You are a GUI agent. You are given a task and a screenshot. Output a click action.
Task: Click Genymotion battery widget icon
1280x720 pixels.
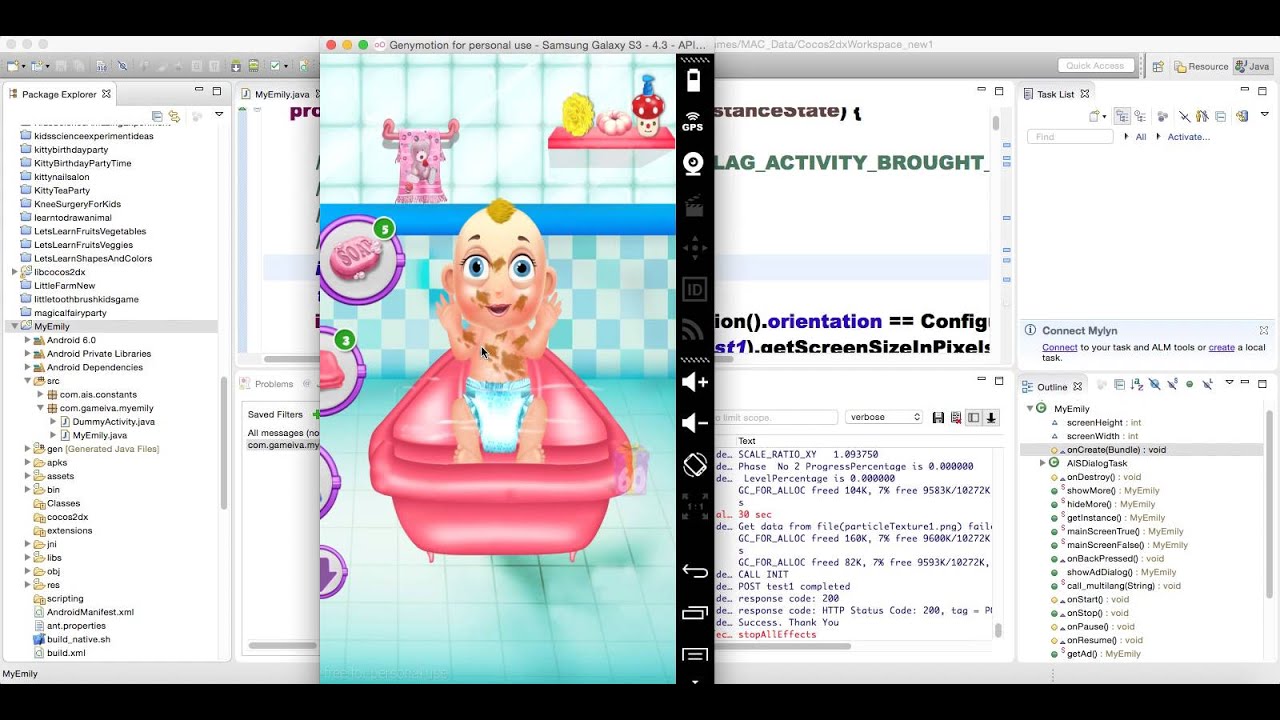(693, 80)
